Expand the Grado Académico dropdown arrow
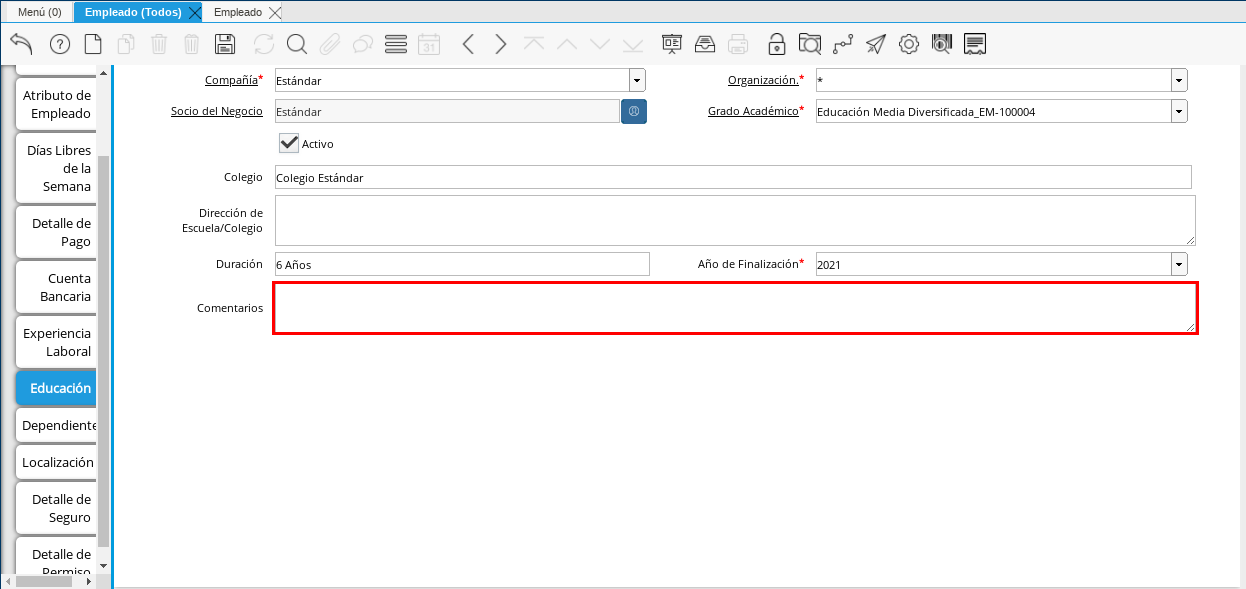 [x=1179, y=111]
